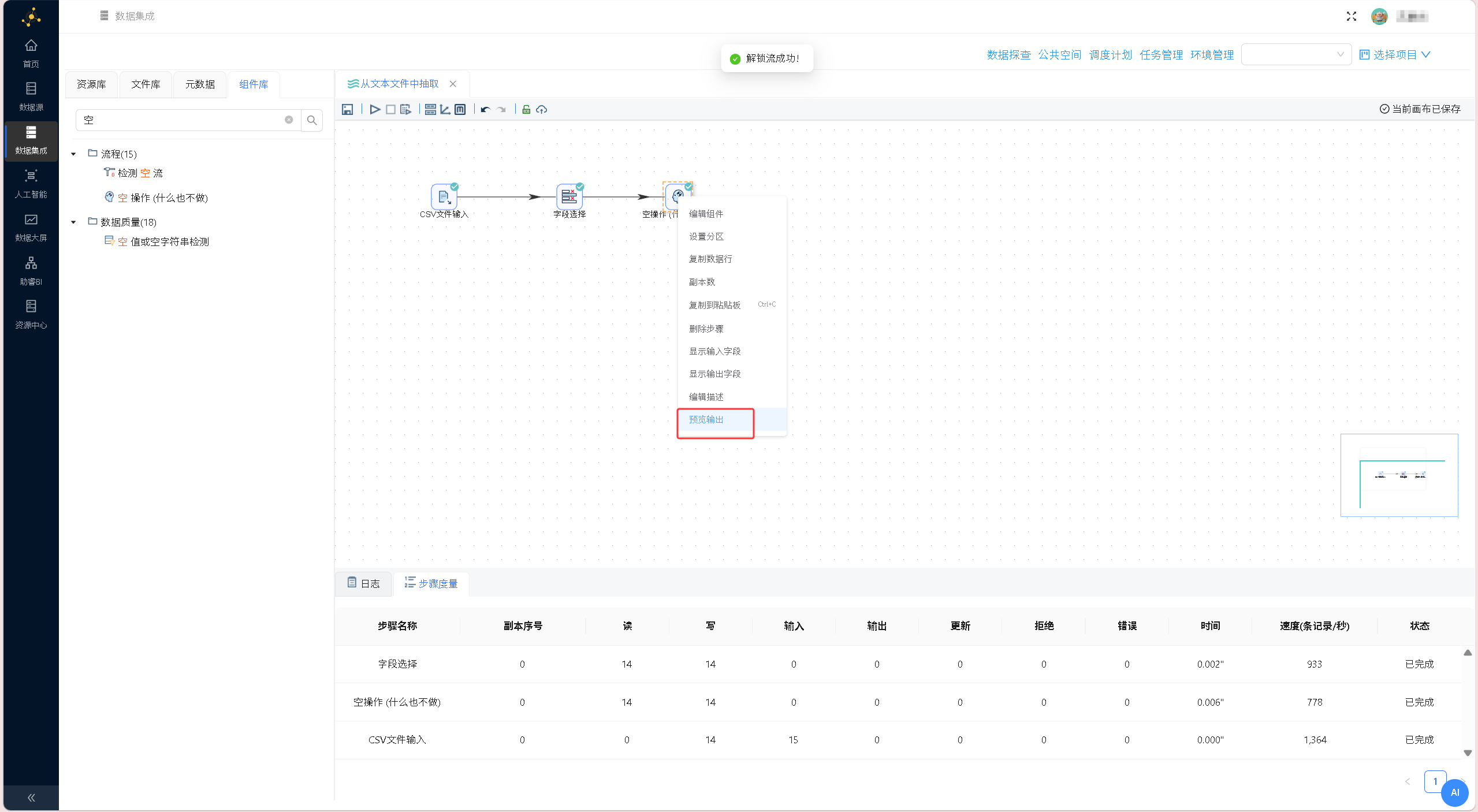The width and height of the screenshot is (1478, 812).
Task: Open 数据大屏 in the sidebar
Action: click(31, 228)
